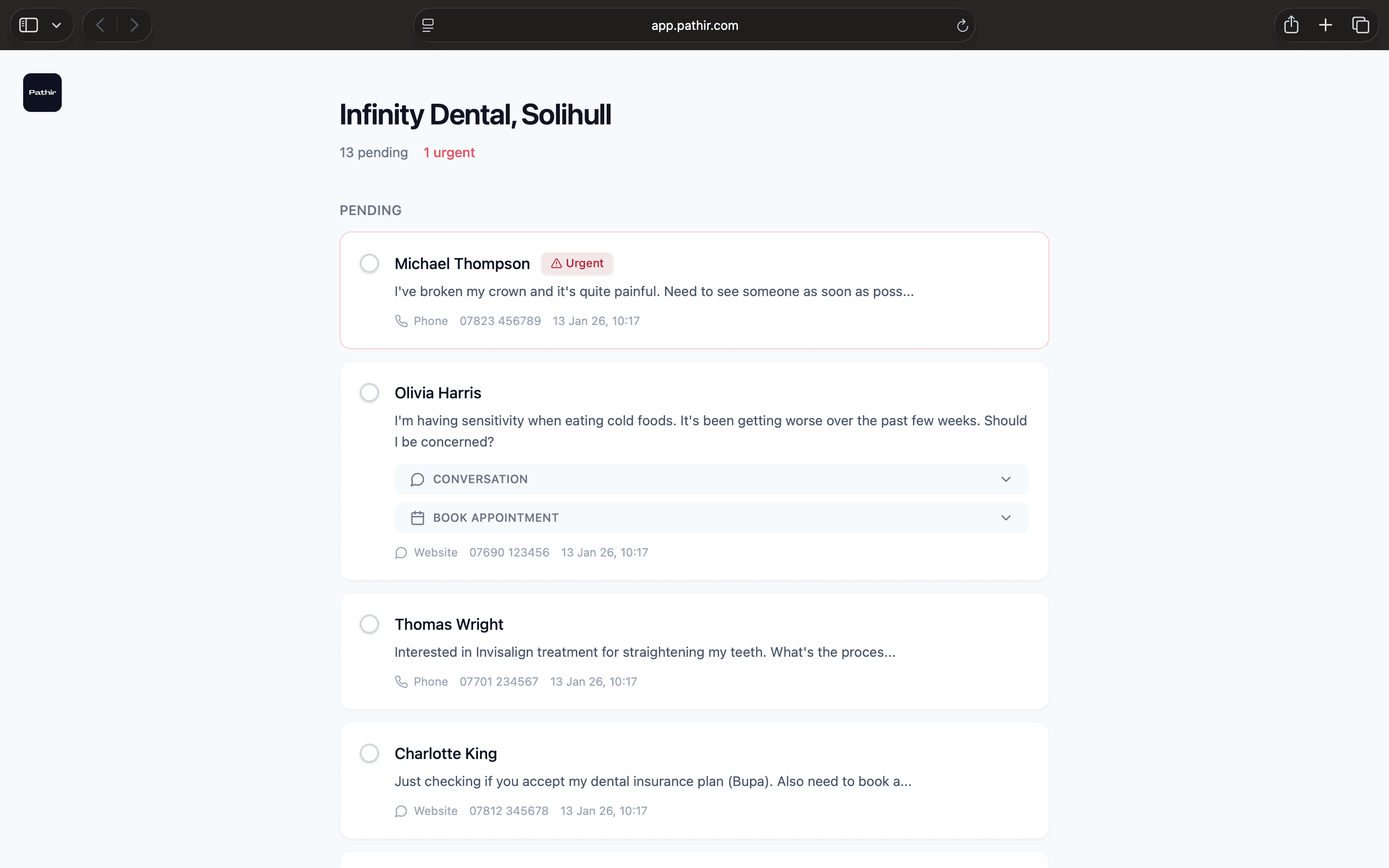This screenshot has height=868, width=1389.
Task: Check off Olivia Harris request circle
Action: (x=369, y=393)
